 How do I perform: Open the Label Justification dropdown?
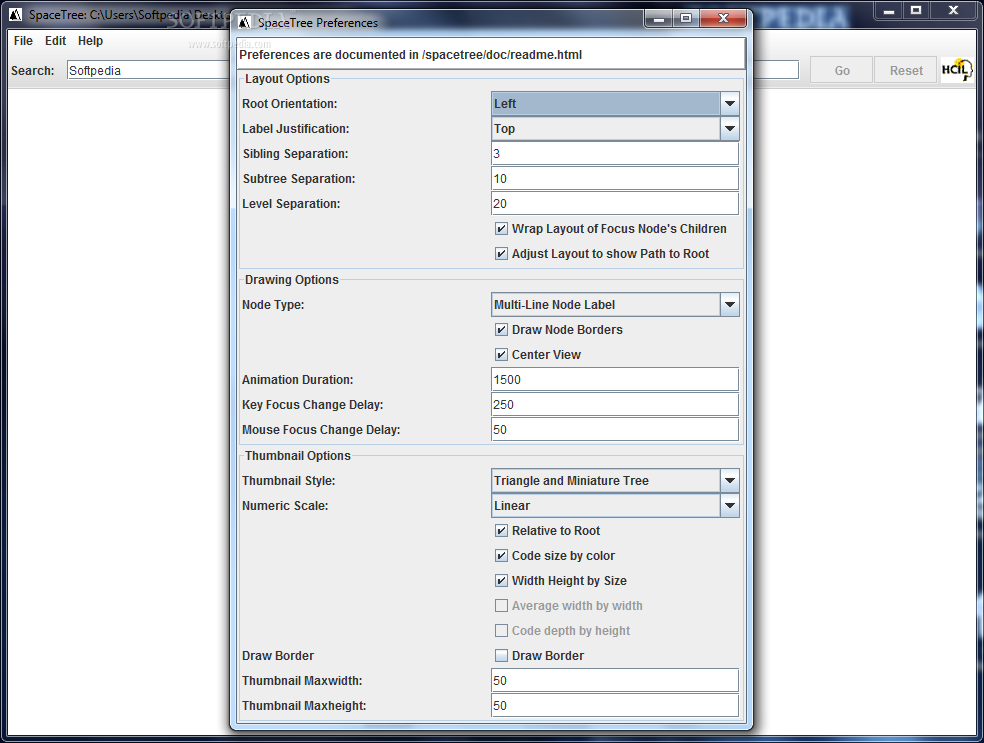coord(729,129)
